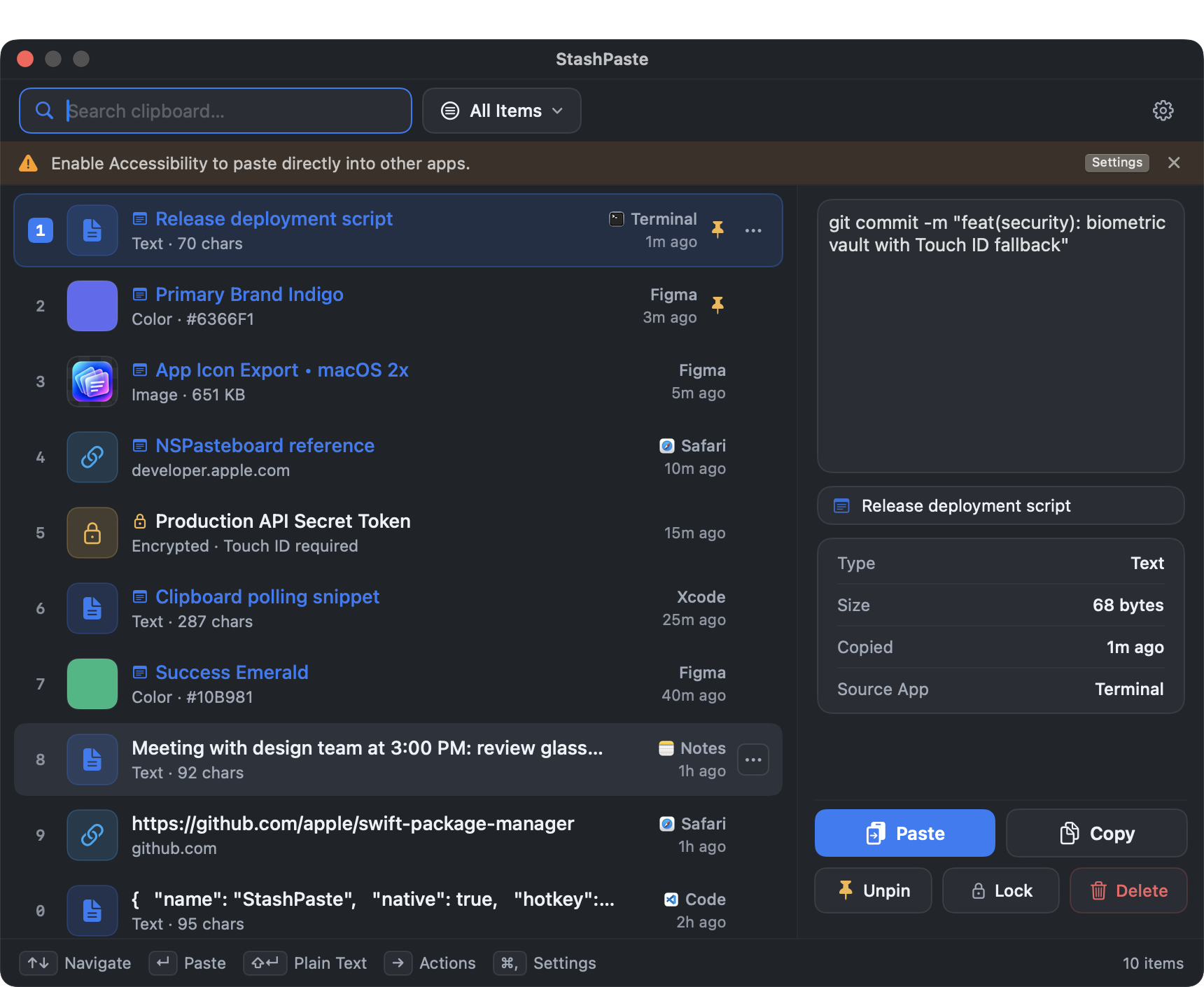Click the lock icon of Production API Secret Token
This screenshot has height=987, width=1204.
click(x=92, y=533)
